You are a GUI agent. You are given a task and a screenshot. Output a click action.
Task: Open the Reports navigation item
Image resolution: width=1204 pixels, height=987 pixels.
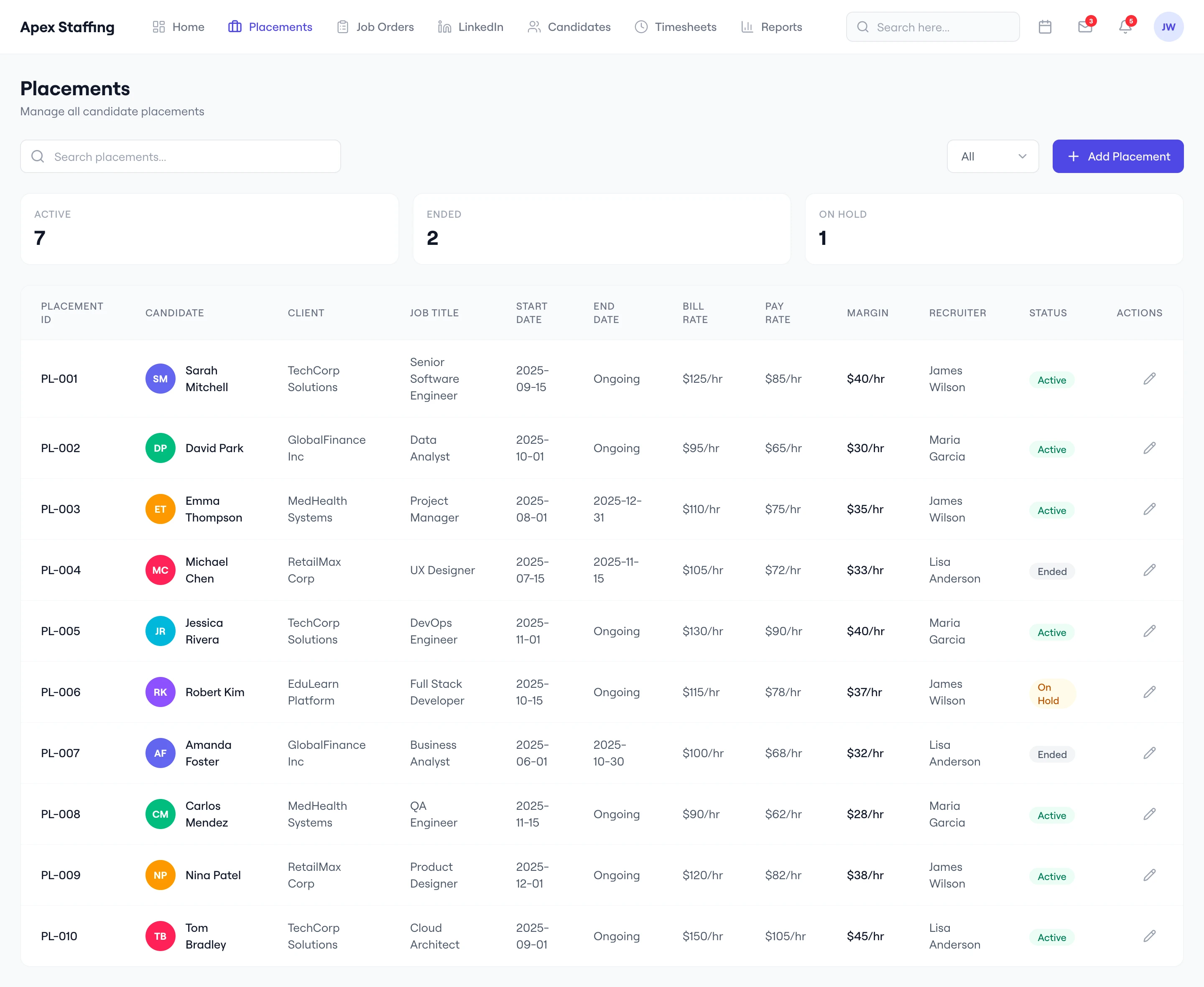(772, 27)
